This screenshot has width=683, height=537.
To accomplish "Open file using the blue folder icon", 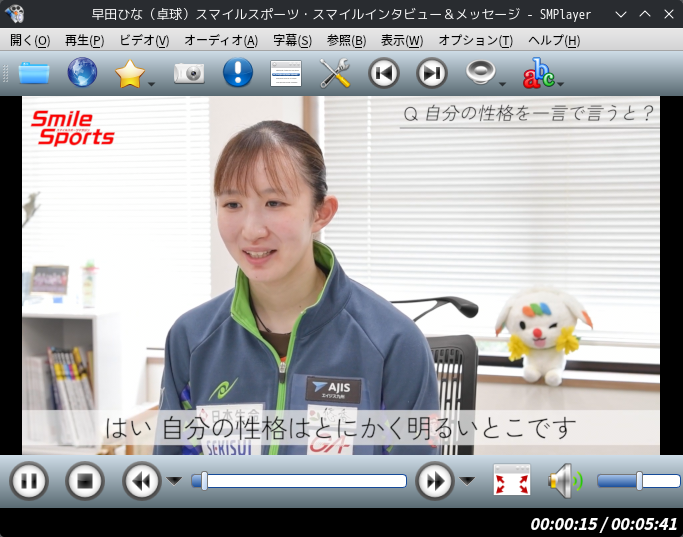I will [x=34, y=73].
